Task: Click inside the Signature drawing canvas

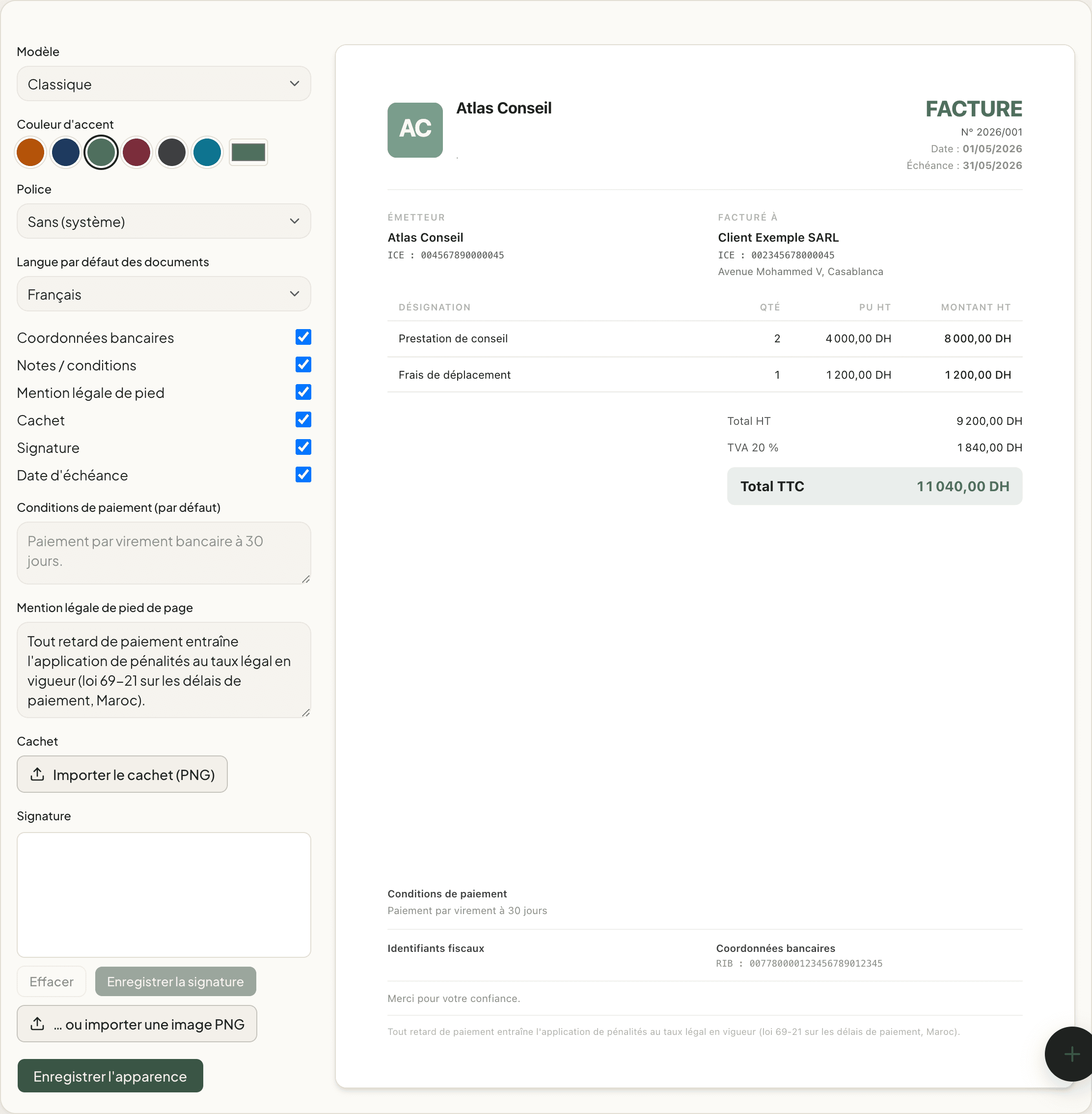Action: (164, 895)
